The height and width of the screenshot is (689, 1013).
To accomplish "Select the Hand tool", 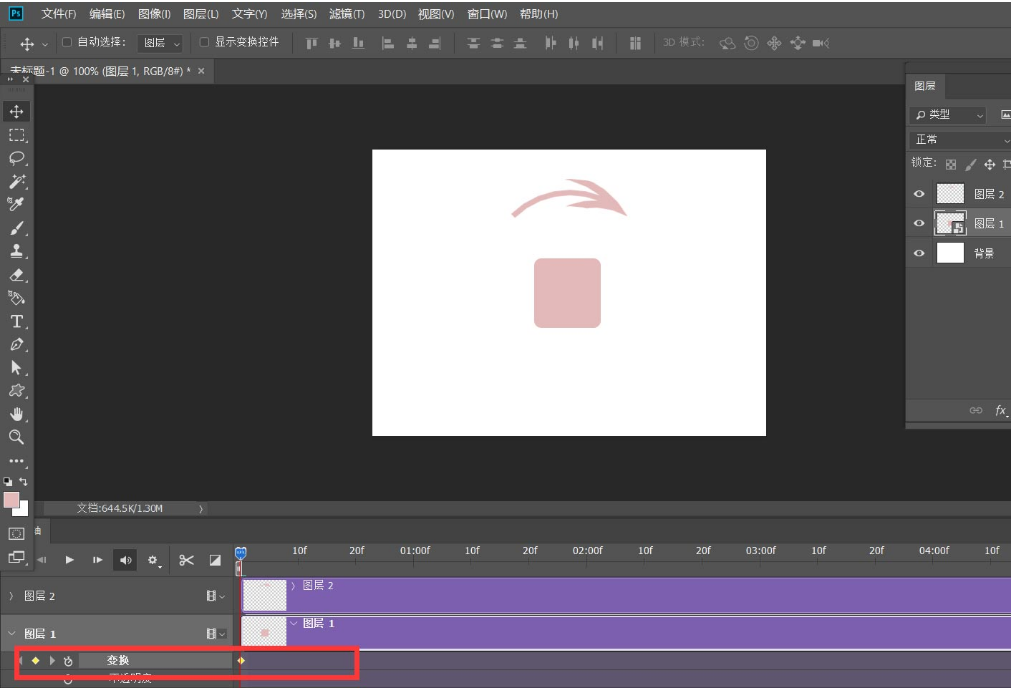I will point(17,414).
